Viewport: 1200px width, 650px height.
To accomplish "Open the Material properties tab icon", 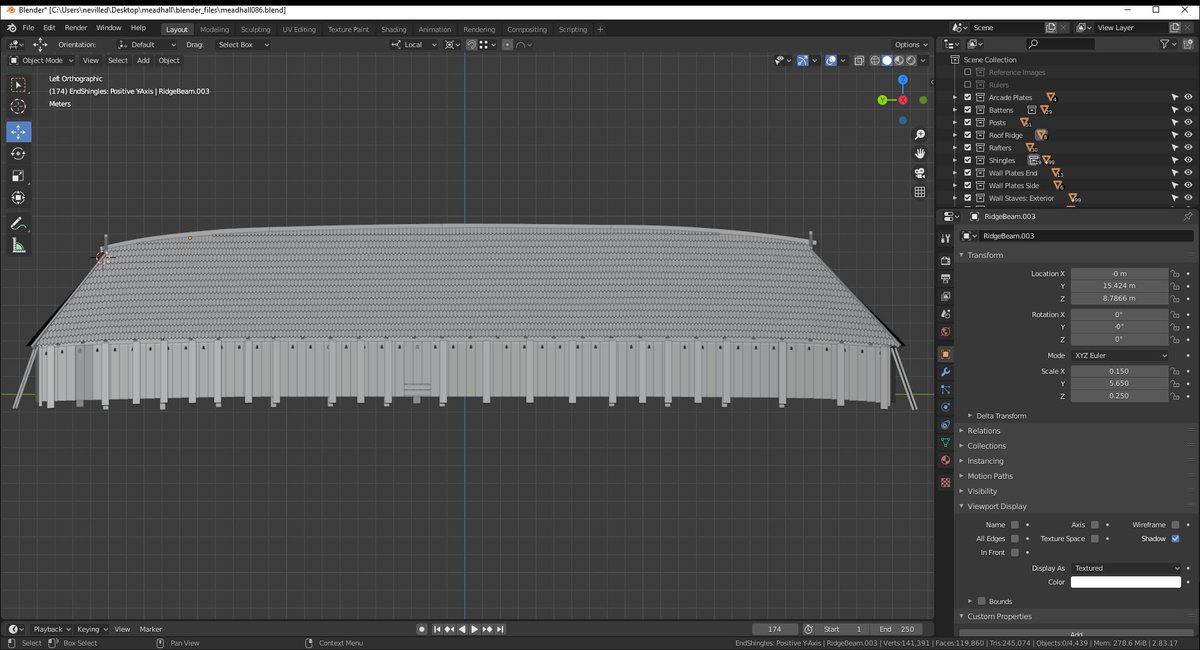I will click(945, 460).
